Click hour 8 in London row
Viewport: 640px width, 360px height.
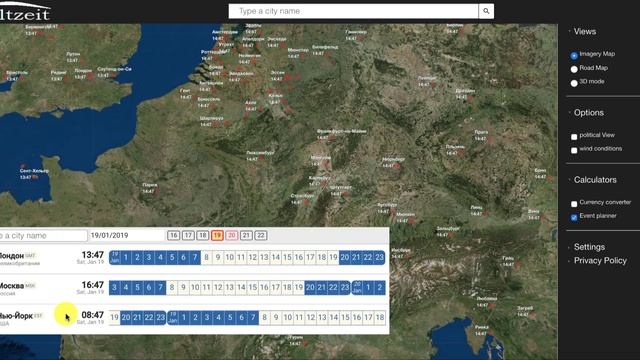point(207,258)
